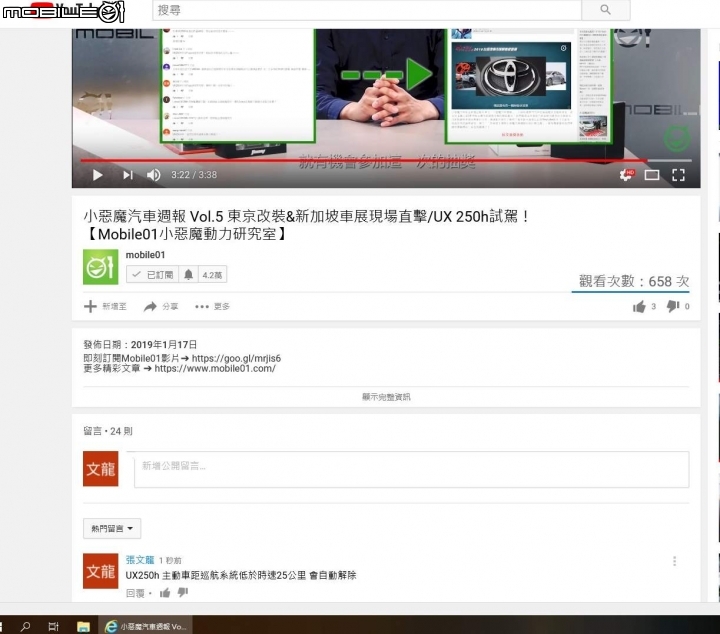Screen dimensions: 720x634
Task: Click the search magnifier button
Action: pos(605,10)
